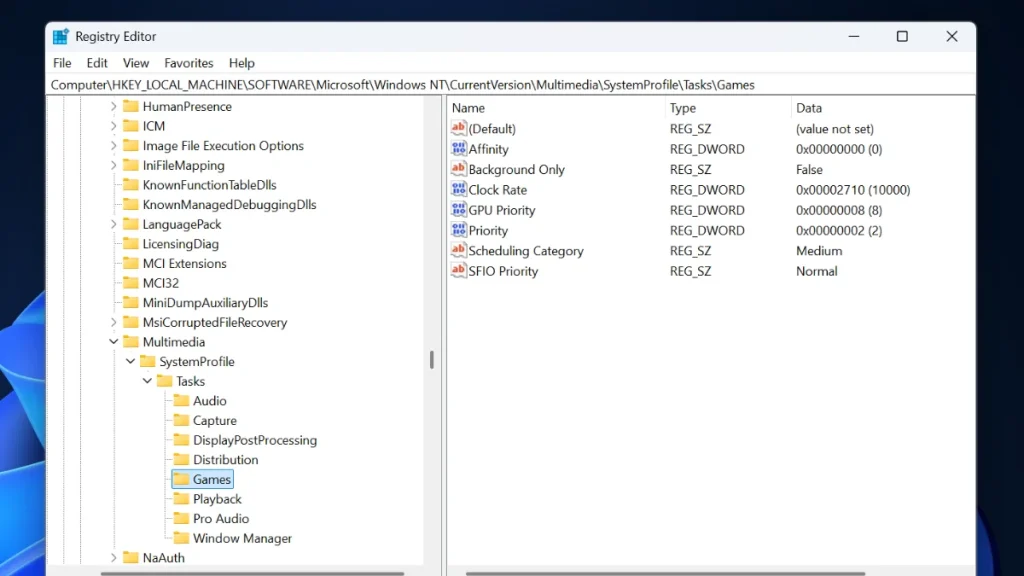The width and height of the screenshot is (1024, 576).
Task: Click the tree pane vertical scrollbar thumb
Action: tap(432, 360)
